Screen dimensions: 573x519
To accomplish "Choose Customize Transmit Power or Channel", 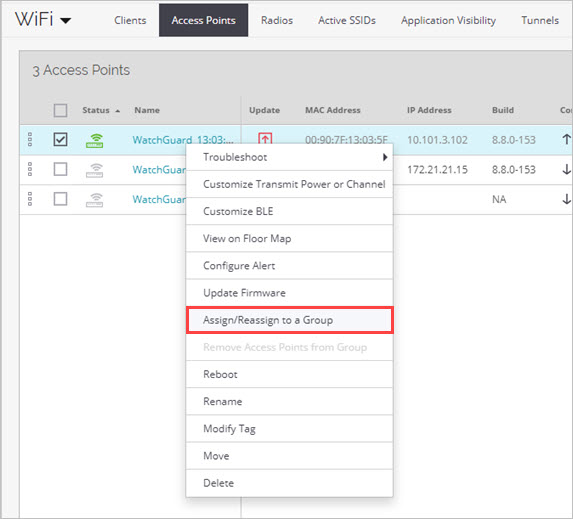I will pos(289,184).
